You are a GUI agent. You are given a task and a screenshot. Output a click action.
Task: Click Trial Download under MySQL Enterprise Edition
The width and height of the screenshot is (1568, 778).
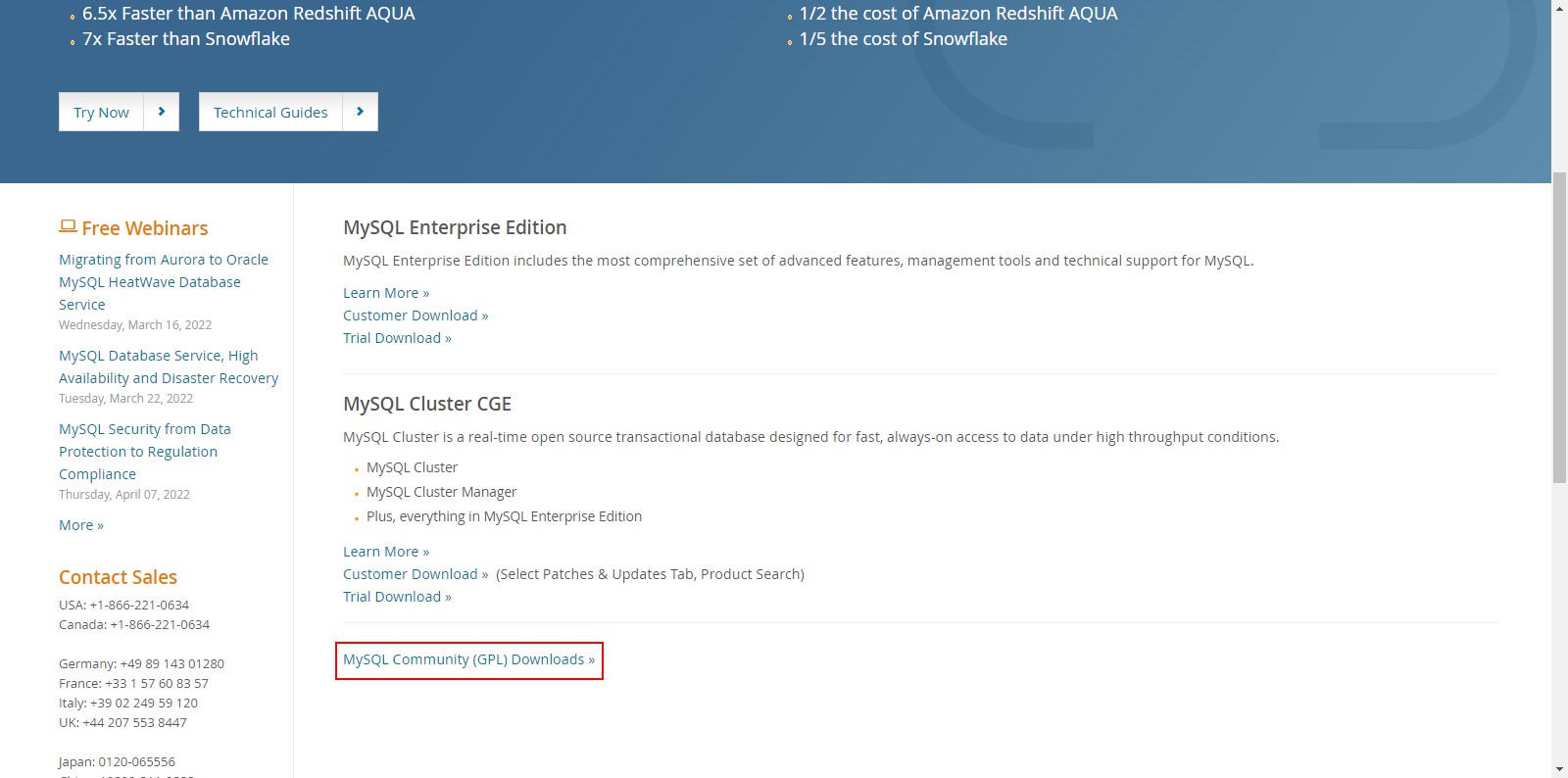[x=397, y=338]
